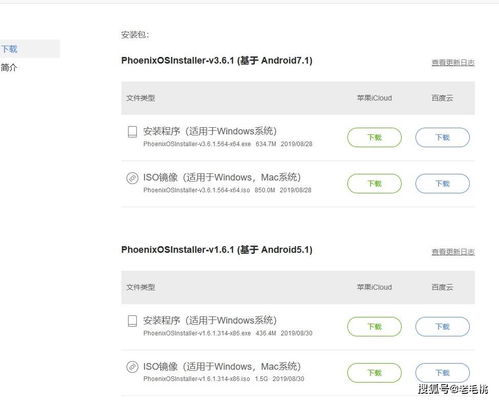Click ISO disc icon for v3.6.1 image
This screenshot has height=400, width=499.
(x=132, y=178)
